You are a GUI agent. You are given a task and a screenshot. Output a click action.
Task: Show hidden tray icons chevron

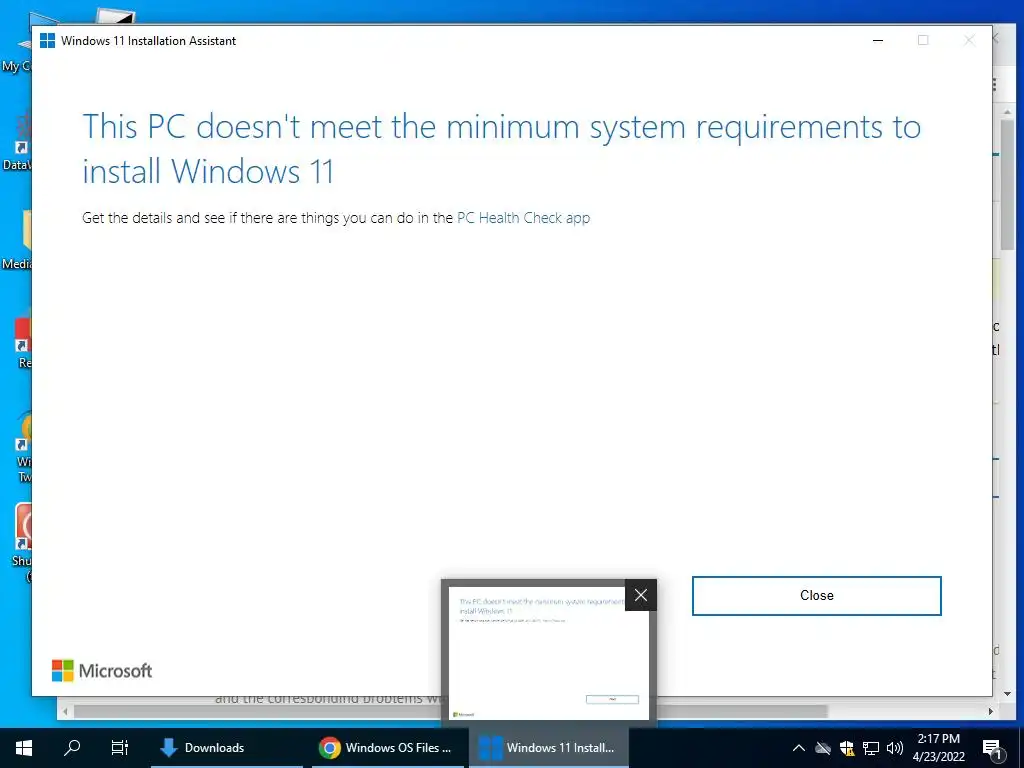(x=798, y=748)
